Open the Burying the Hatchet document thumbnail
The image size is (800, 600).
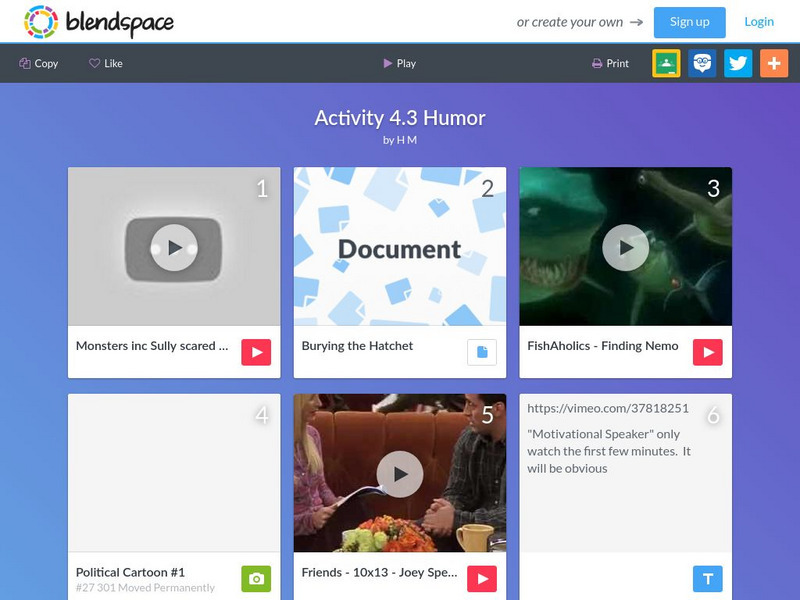coord(399,247)
